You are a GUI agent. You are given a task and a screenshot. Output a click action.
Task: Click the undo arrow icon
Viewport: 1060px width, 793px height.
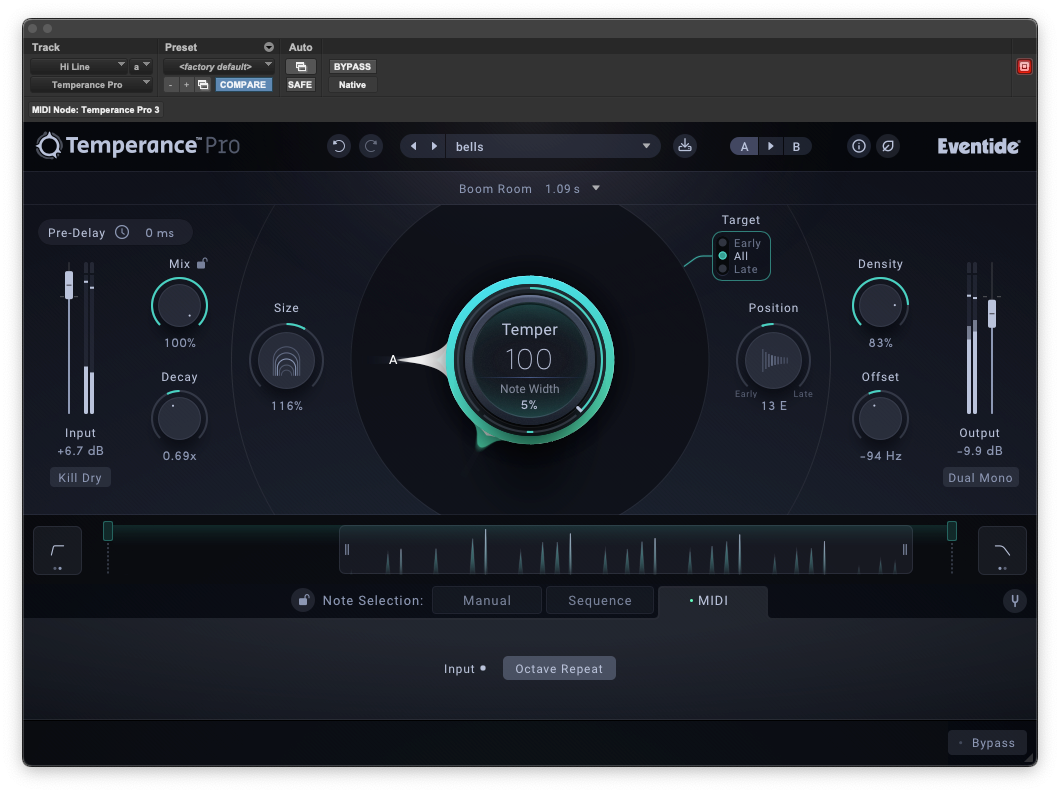point(339,146)
